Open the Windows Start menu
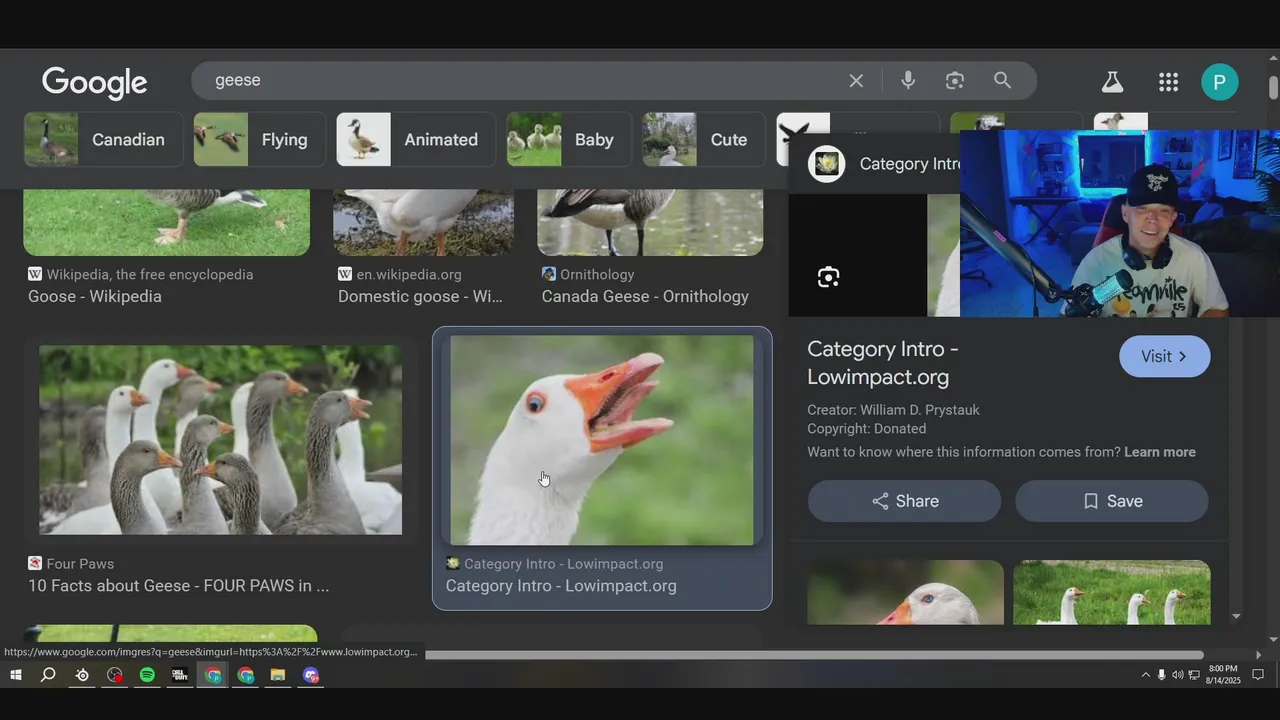This screenshot has height=720, width=1280. click(16, 675)
